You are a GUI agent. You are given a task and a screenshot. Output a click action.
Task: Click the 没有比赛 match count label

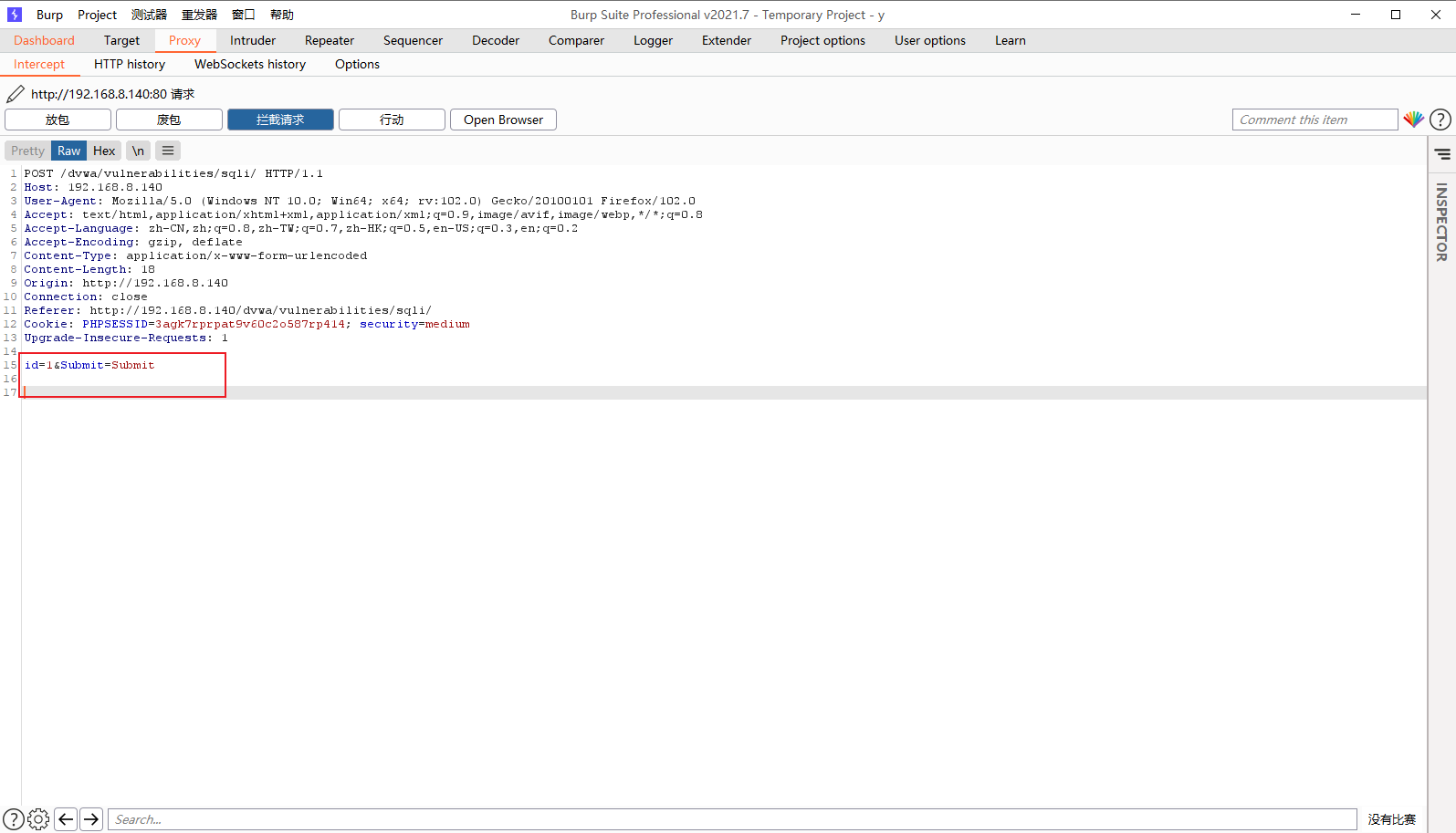pos(1391,819)
